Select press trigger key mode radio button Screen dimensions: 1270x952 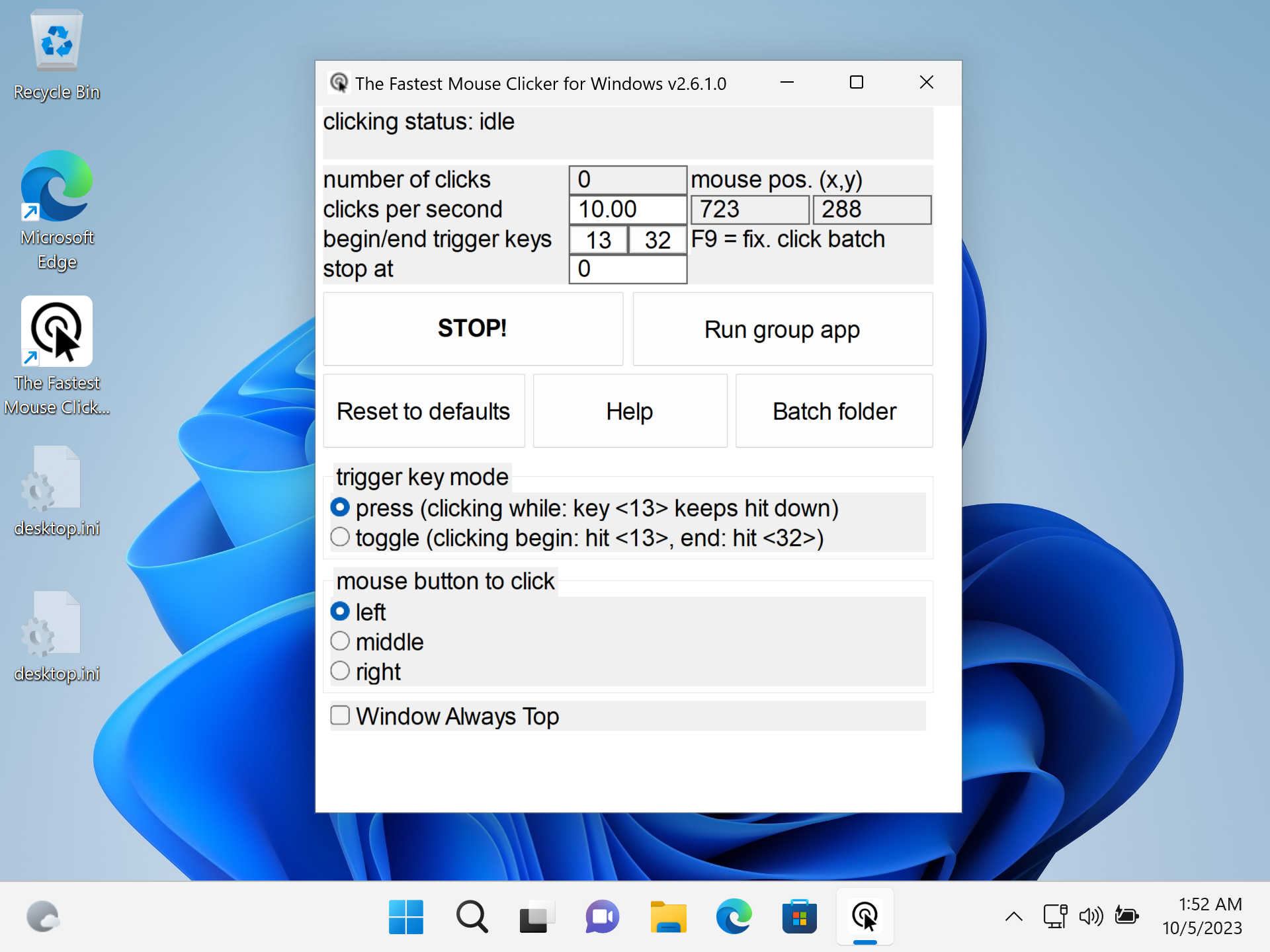(341, 509)
